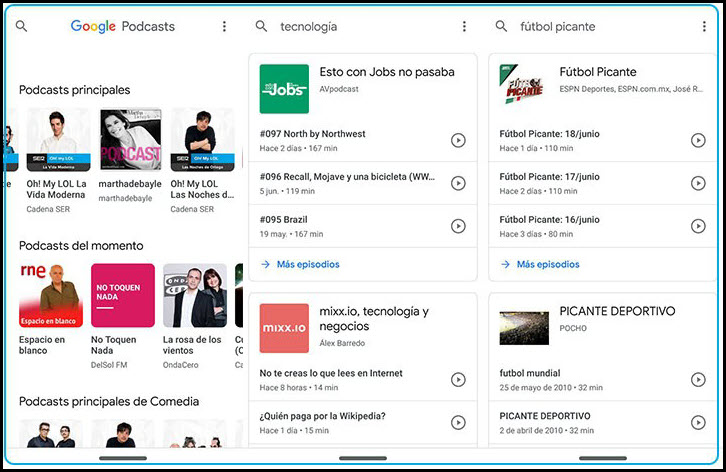Play 'futbol mundial' episode from PICANTE DEPORTIVO
Screen dimensions: 726x472
pyautogui.click(x=698, y=379)
